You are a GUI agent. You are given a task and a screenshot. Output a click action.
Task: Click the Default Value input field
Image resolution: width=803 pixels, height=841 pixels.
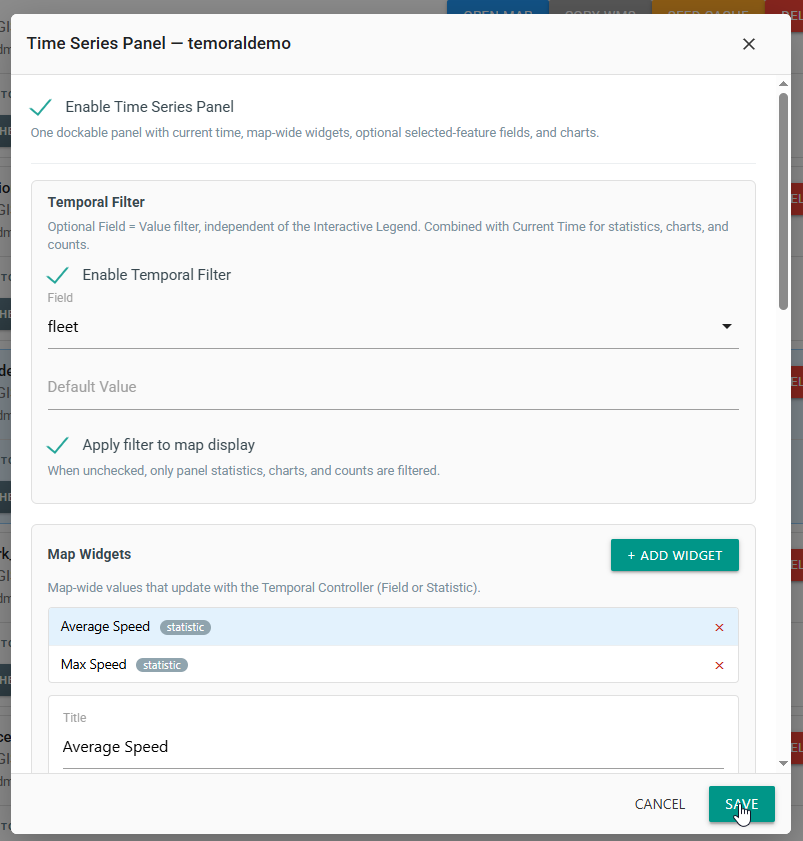pyautogui.click(x=393, y=387)
